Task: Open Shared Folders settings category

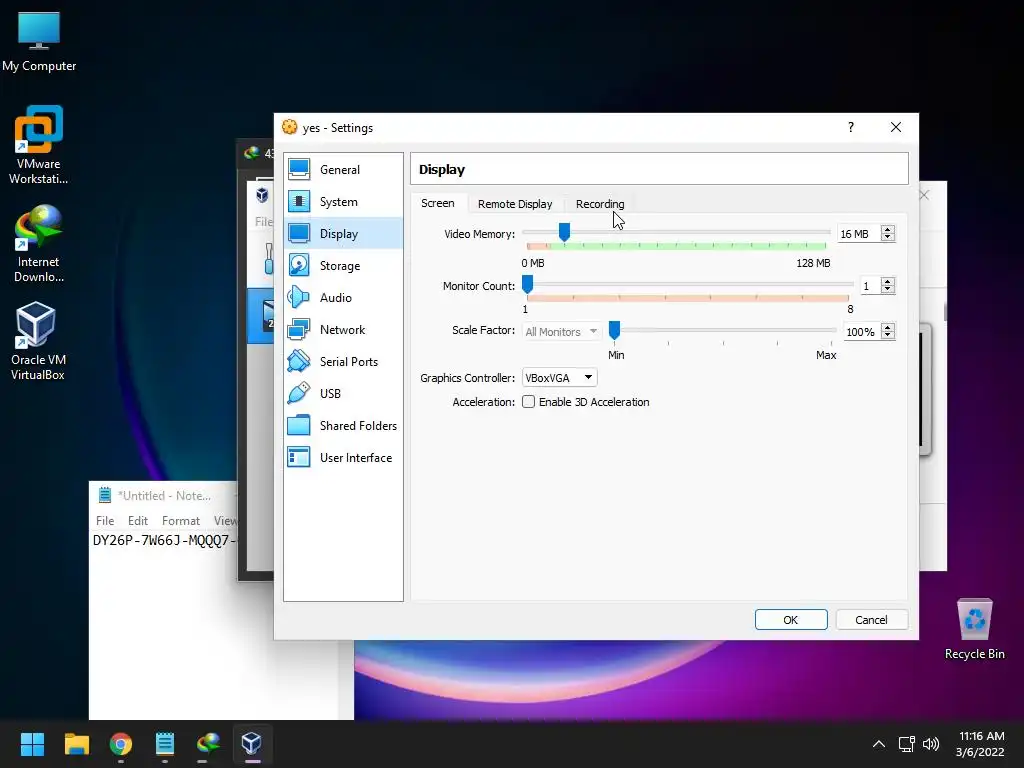Action: pyautogui.click(x=343, y=426)
